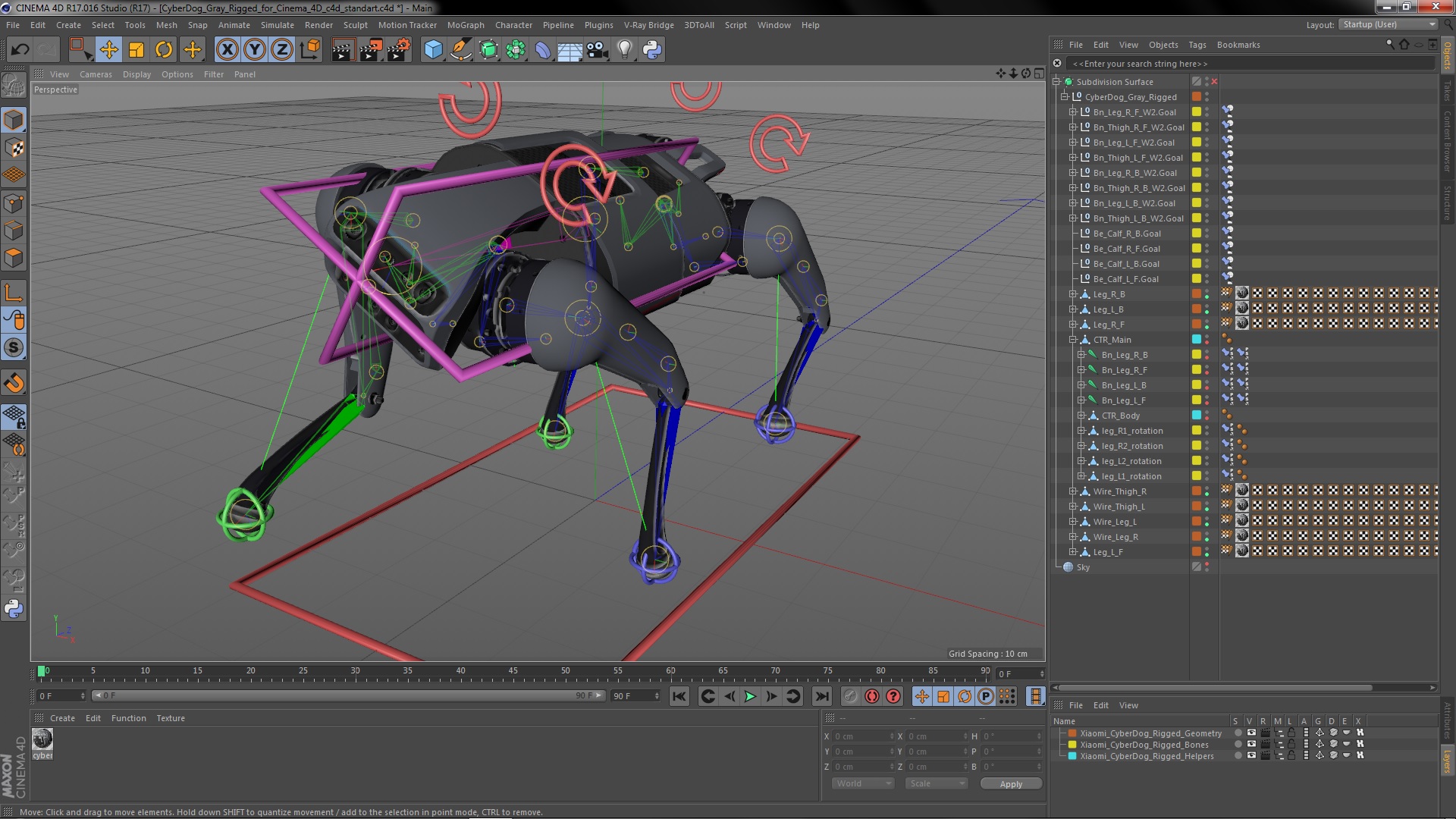Expand the Leg_R_B object
1456x819 pixels.
1073,294
